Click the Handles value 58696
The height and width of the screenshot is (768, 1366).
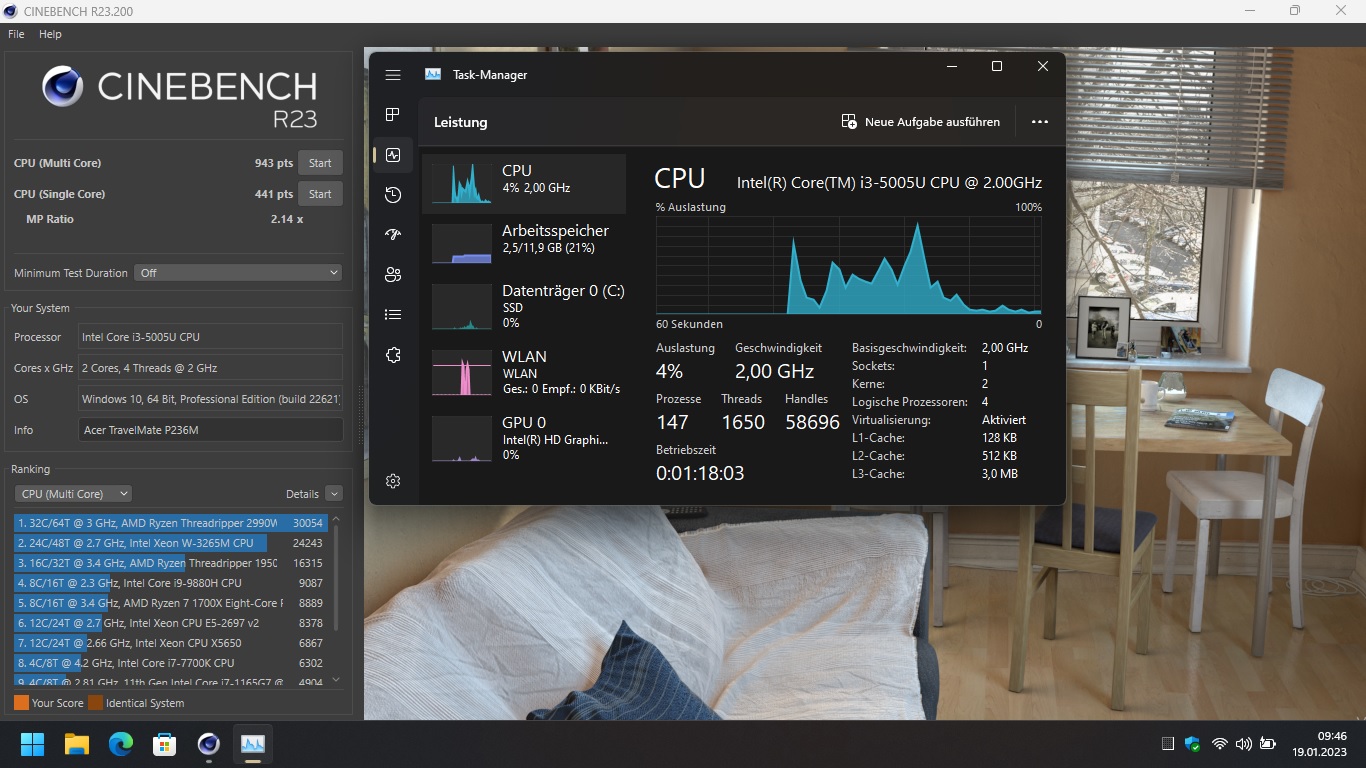pyautogui.click(x=812, y=423)
